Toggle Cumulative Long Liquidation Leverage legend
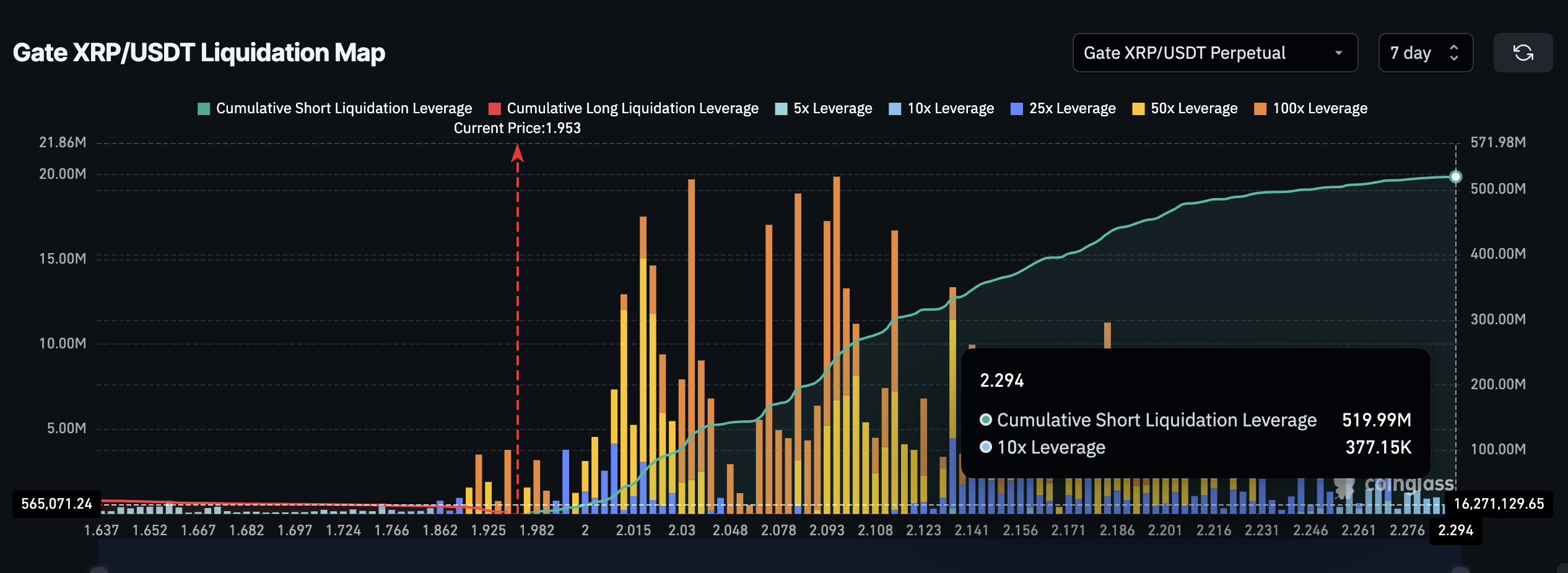The image size is (1568, 573). 624,108
